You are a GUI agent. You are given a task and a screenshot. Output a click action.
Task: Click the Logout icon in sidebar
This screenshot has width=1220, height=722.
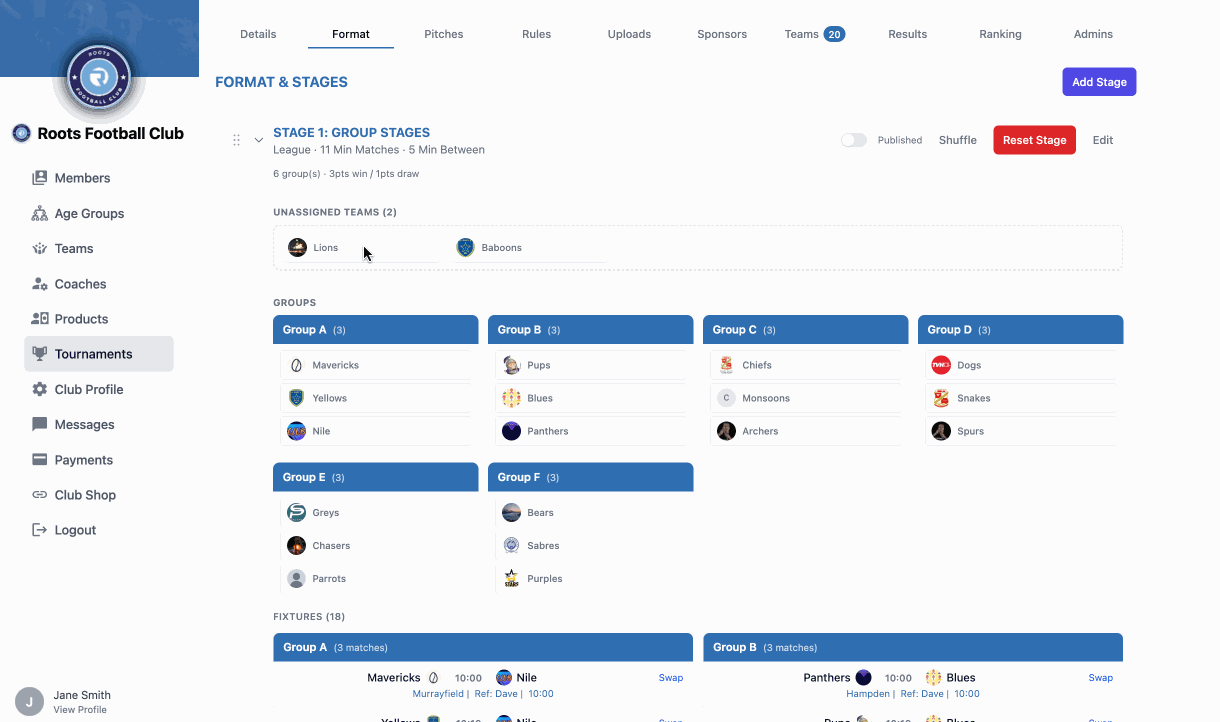tap(40, 530)
